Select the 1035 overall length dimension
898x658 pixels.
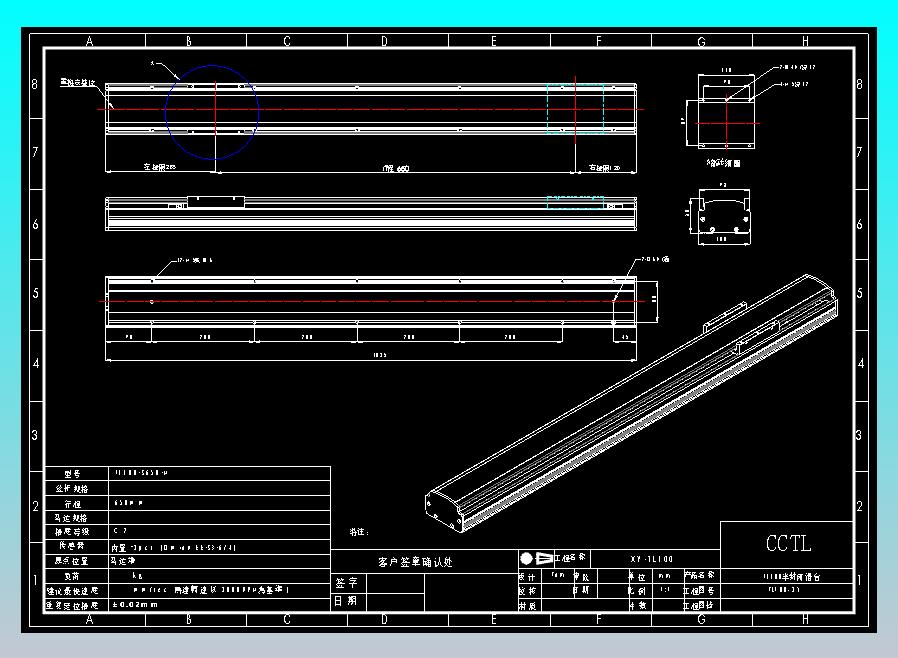pos(379,355)
